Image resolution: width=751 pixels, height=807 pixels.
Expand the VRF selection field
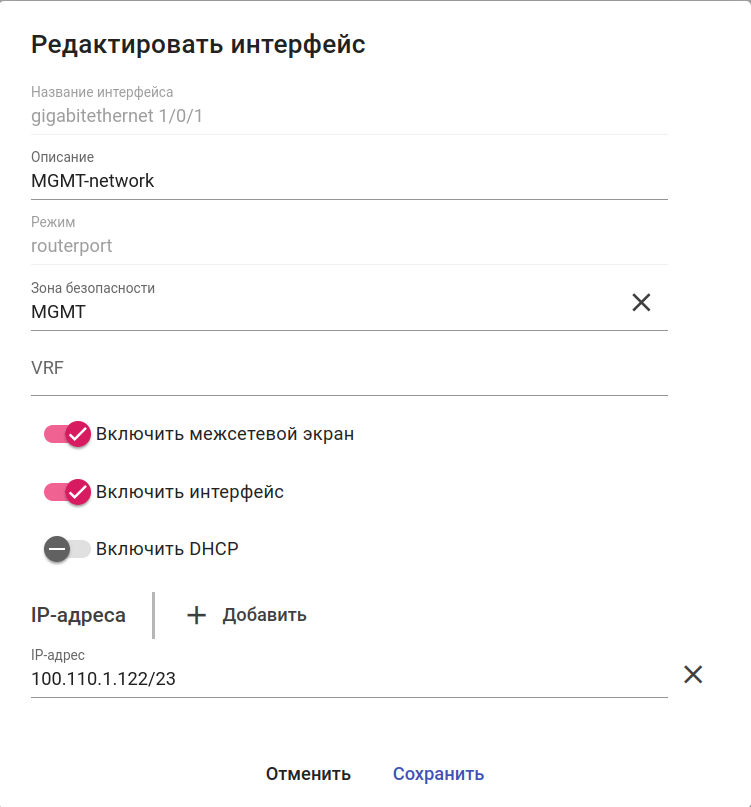pyautogui.click(x=349, y=369)
